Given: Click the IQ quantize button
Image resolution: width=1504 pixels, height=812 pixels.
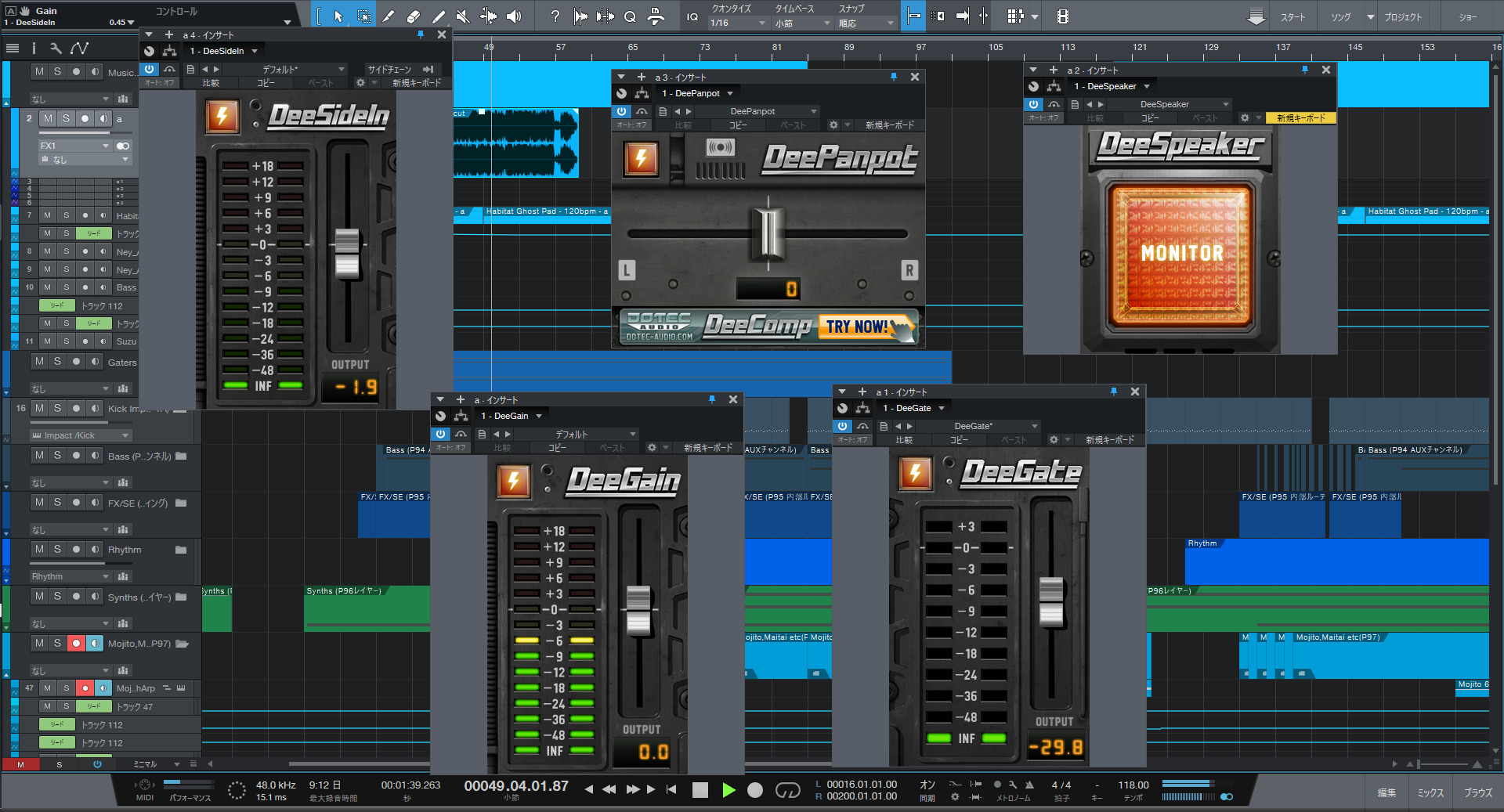Looking at the screenshot, I should (x=692, y=16).
